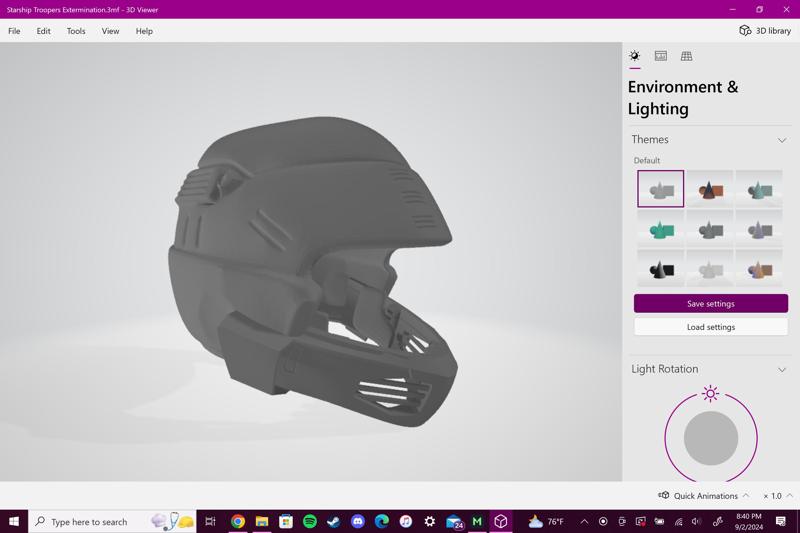Open Spotify from taskbar
Viewport: 800px width, 533px height.
click(310, 521)
